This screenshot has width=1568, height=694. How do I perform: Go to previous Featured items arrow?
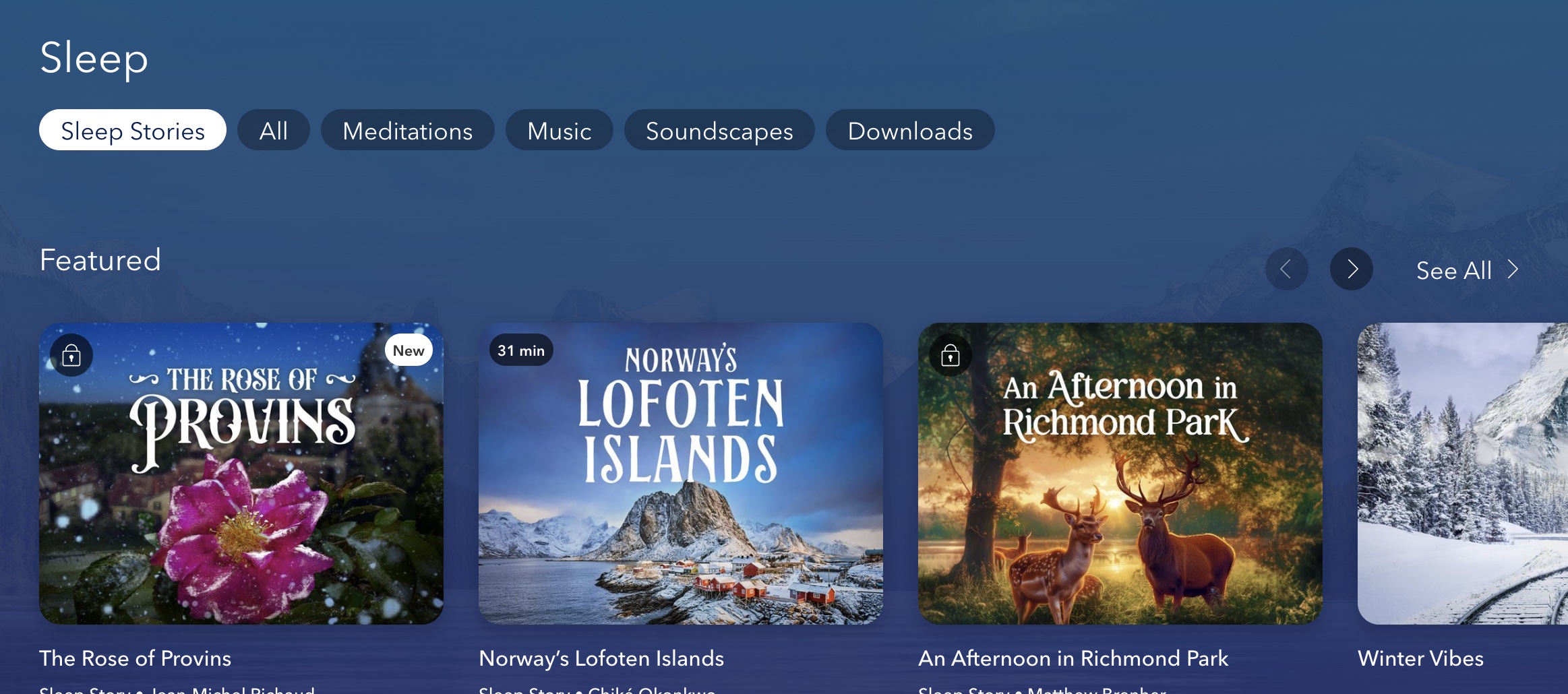1287,269
